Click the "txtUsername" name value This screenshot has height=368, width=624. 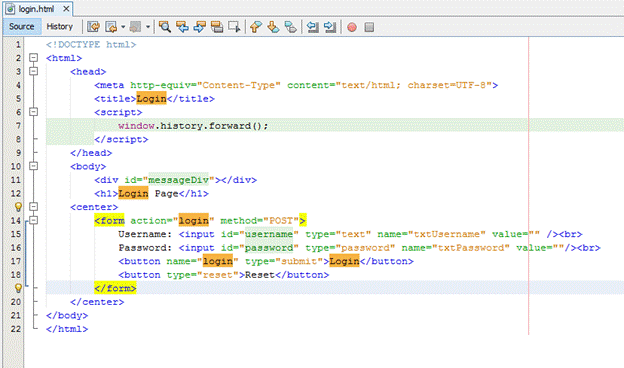point(447,234)
